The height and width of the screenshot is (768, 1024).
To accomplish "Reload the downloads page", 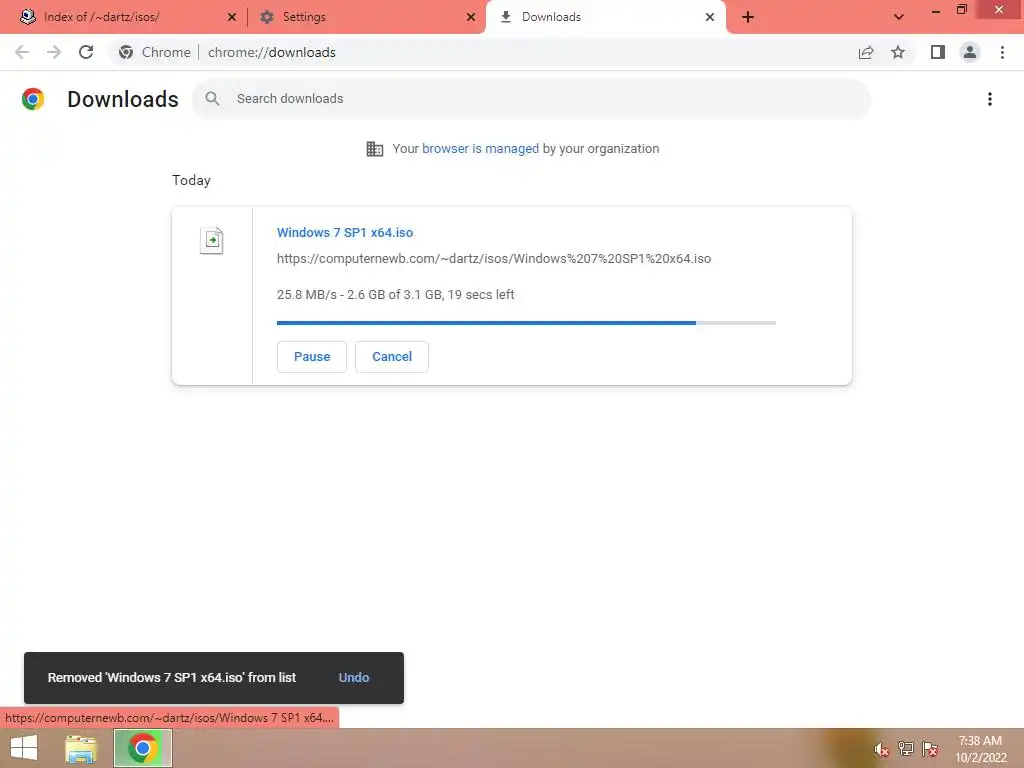I will pyautogui.click(x=86, y=52).
